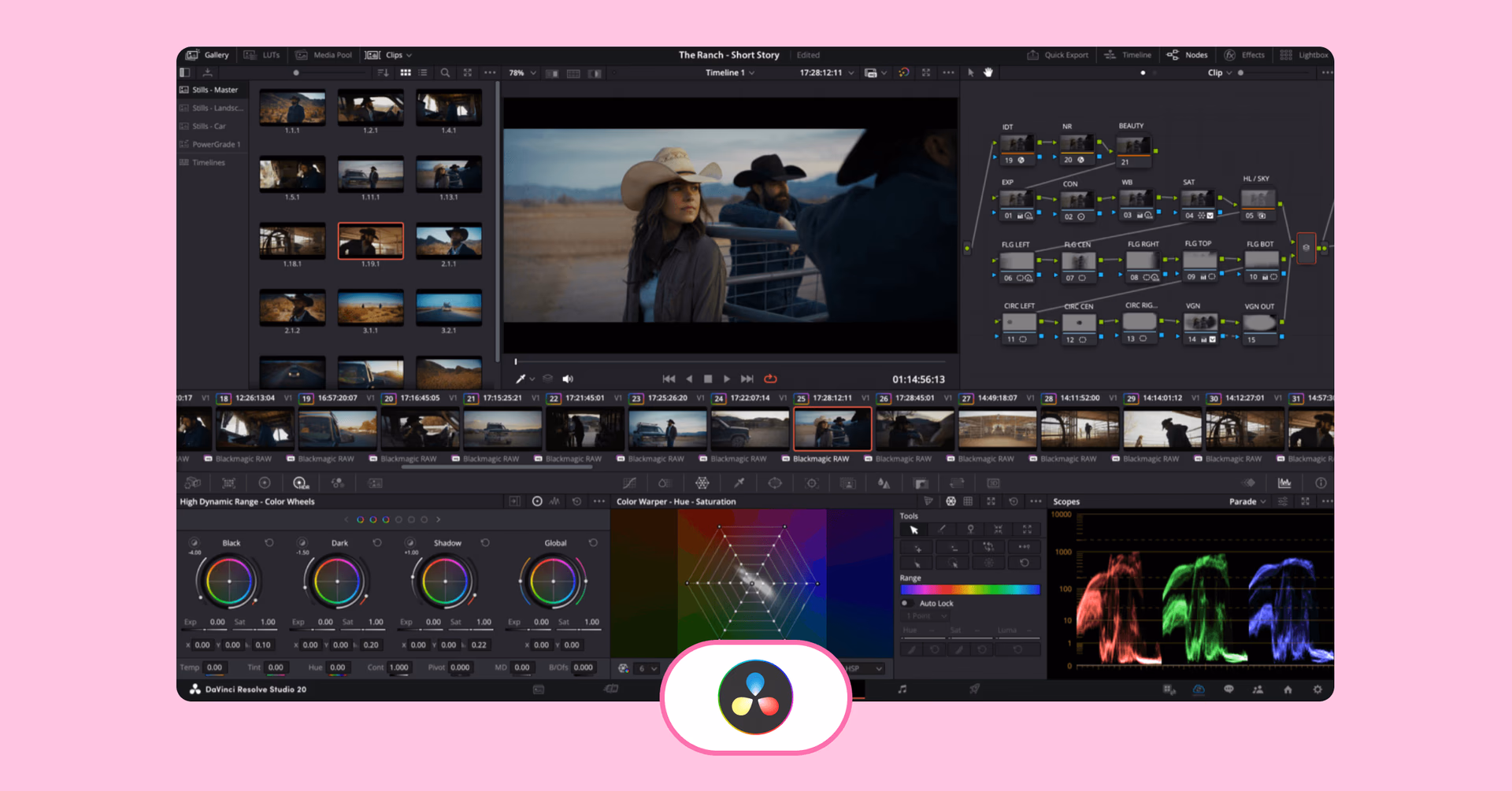The height and width of the screenshot is (791, 1512).
Task: Open the Parade scope type dropdown
Action: point(1247,502)
